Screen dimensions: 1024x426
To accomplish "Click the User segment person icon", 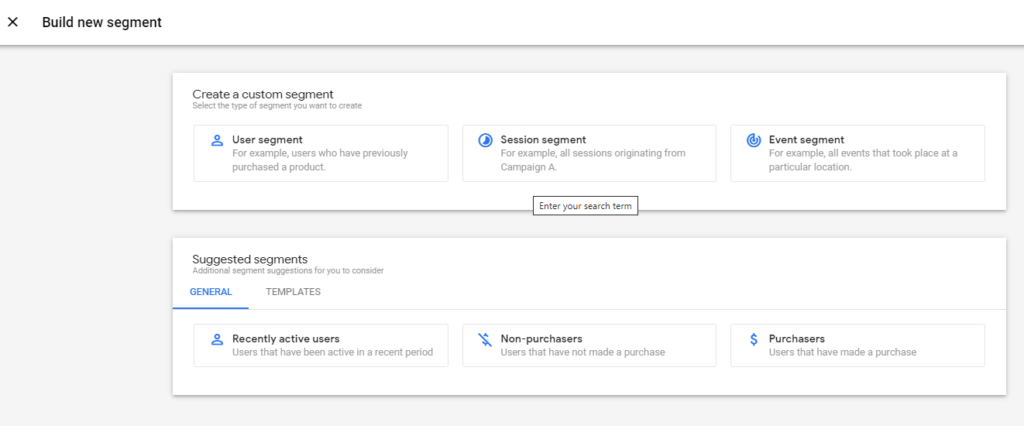I will pos(217,141).
